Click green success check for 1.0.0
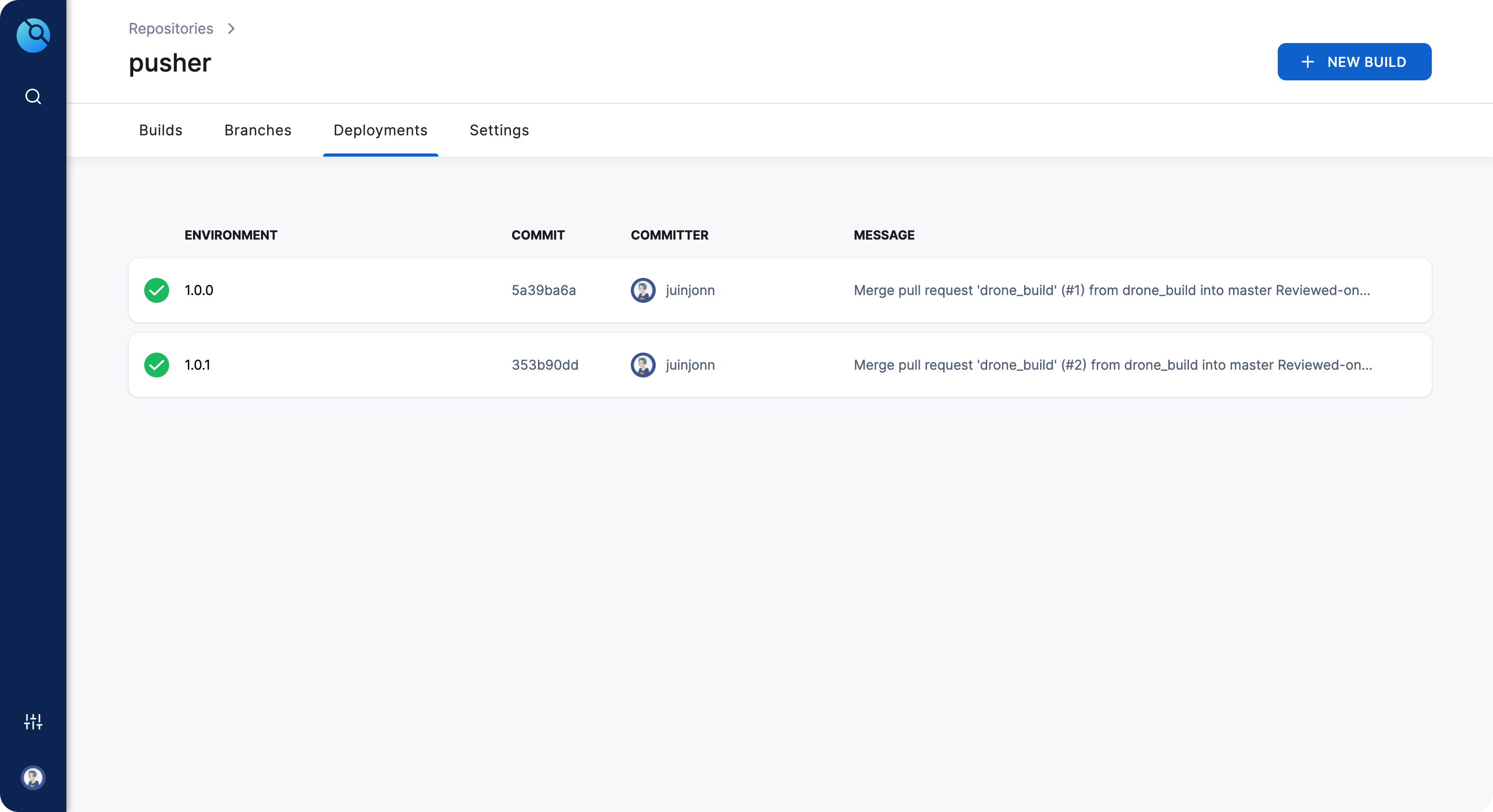Screen dimensions: 1493x812 pyautogui.click(x=157, y=290)
